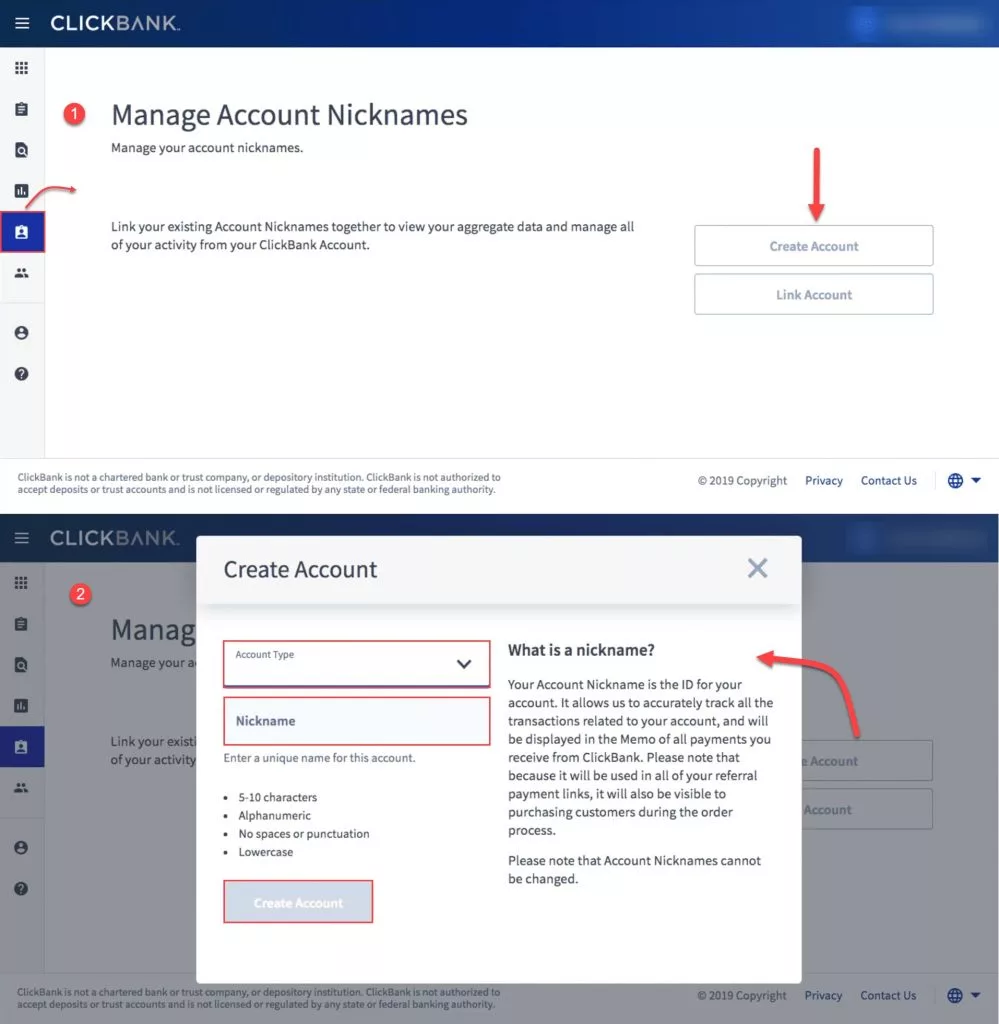Open the hamburger menu in the bottom dimmed header

pos(22,538)
